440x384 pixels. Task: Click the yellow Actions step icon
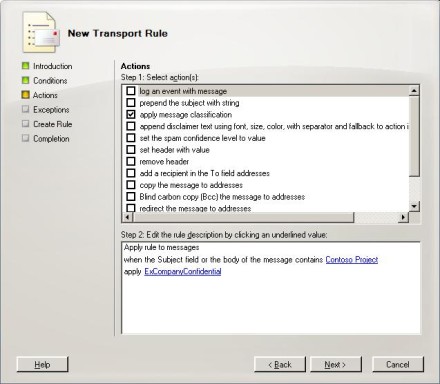[x=25, y=95]
